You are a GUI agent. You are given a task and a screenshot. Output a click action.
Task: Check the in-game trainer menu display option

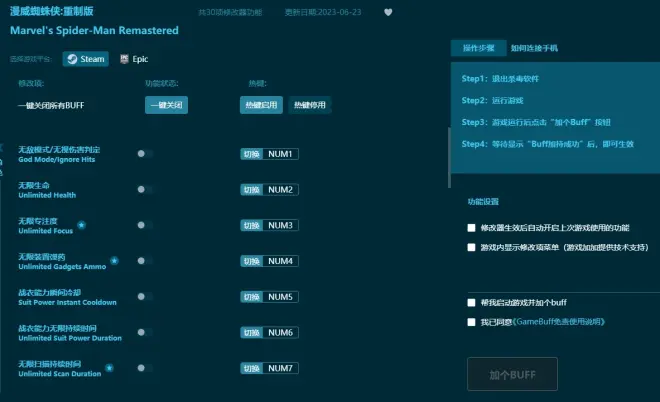472,246
